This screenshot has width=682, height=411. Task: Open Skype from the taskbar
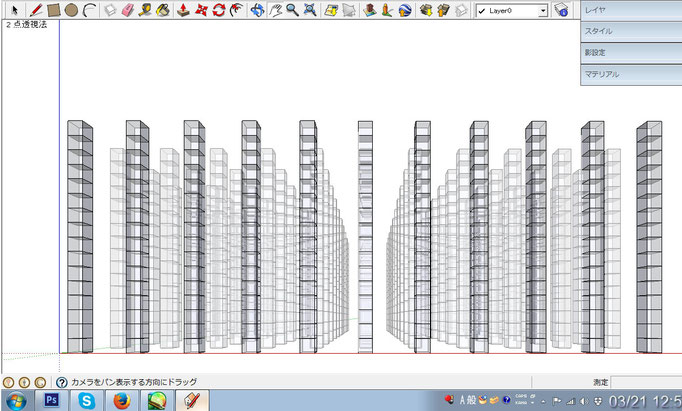point(87,400)
